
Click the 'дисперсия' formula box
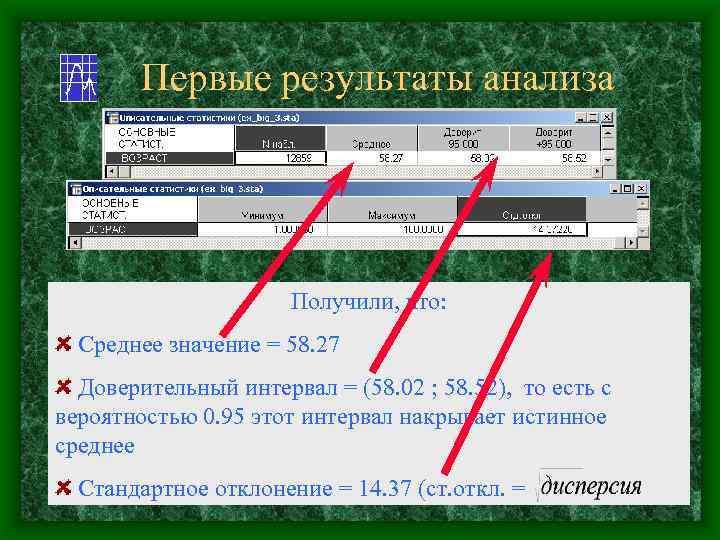pyautogui.click(x=591, y=486)
